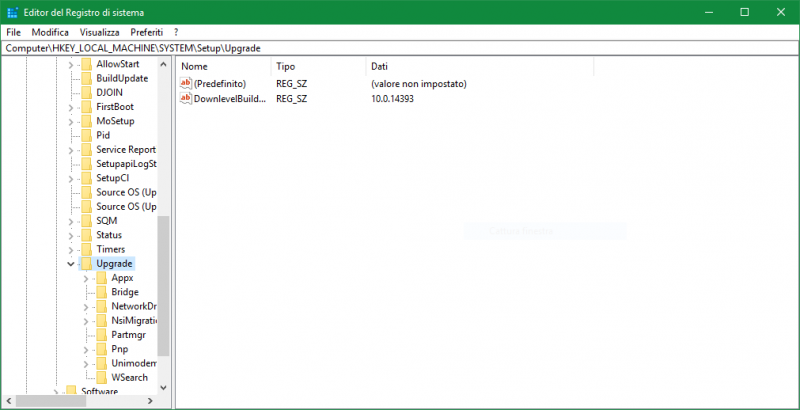Open the Modifica menu
Image resolution: width=800 pixels, height=410 pixels.
[50, 32]
